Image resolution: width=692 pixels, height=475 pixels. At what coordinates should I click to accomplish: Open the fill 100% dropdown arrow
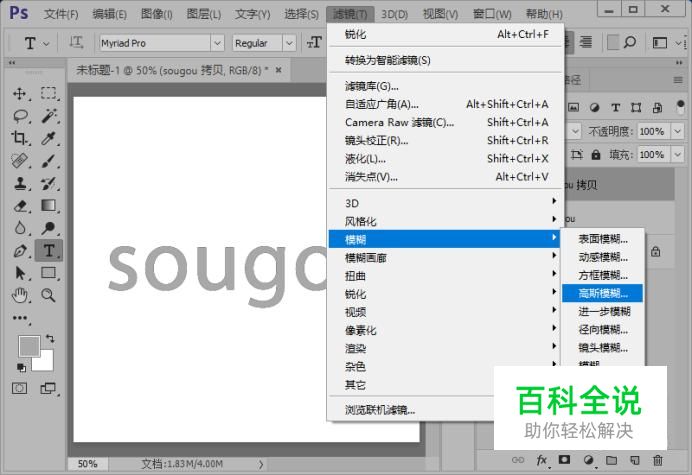[x=677, y=155]
